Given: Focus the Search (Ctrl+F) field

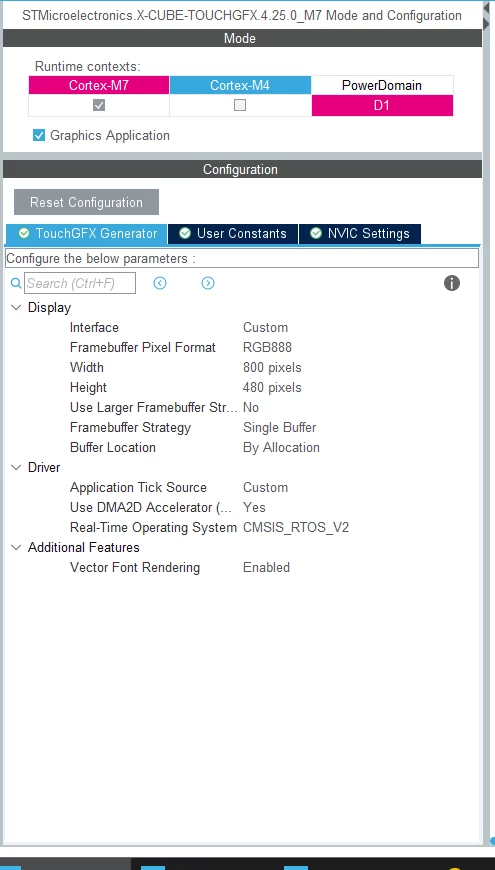Looking at the screenshot, I should pyautogui.click(x=79, y=283).
